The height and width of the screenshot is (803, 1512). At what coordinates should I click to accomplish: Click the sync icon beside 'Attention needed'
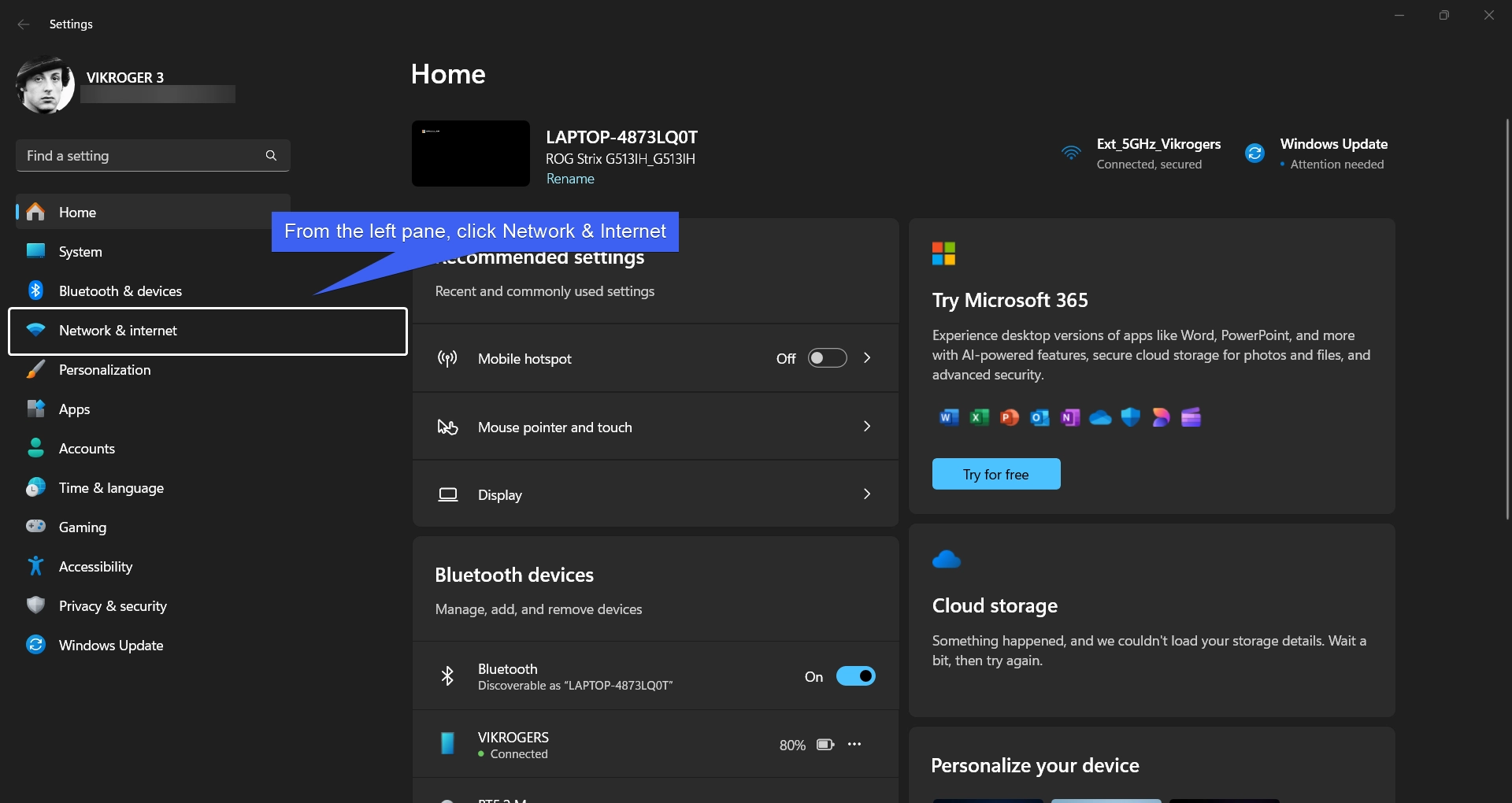(x=1254, y=153)
